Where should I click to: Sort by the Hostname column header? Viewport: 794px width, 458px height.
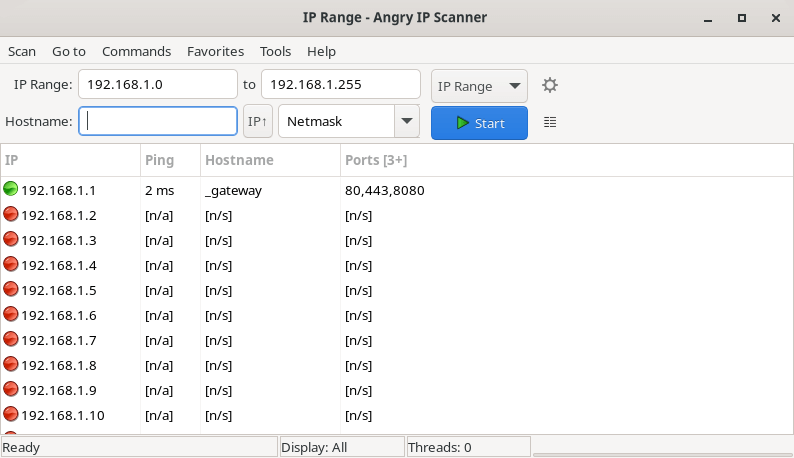(x=270, y=160)
